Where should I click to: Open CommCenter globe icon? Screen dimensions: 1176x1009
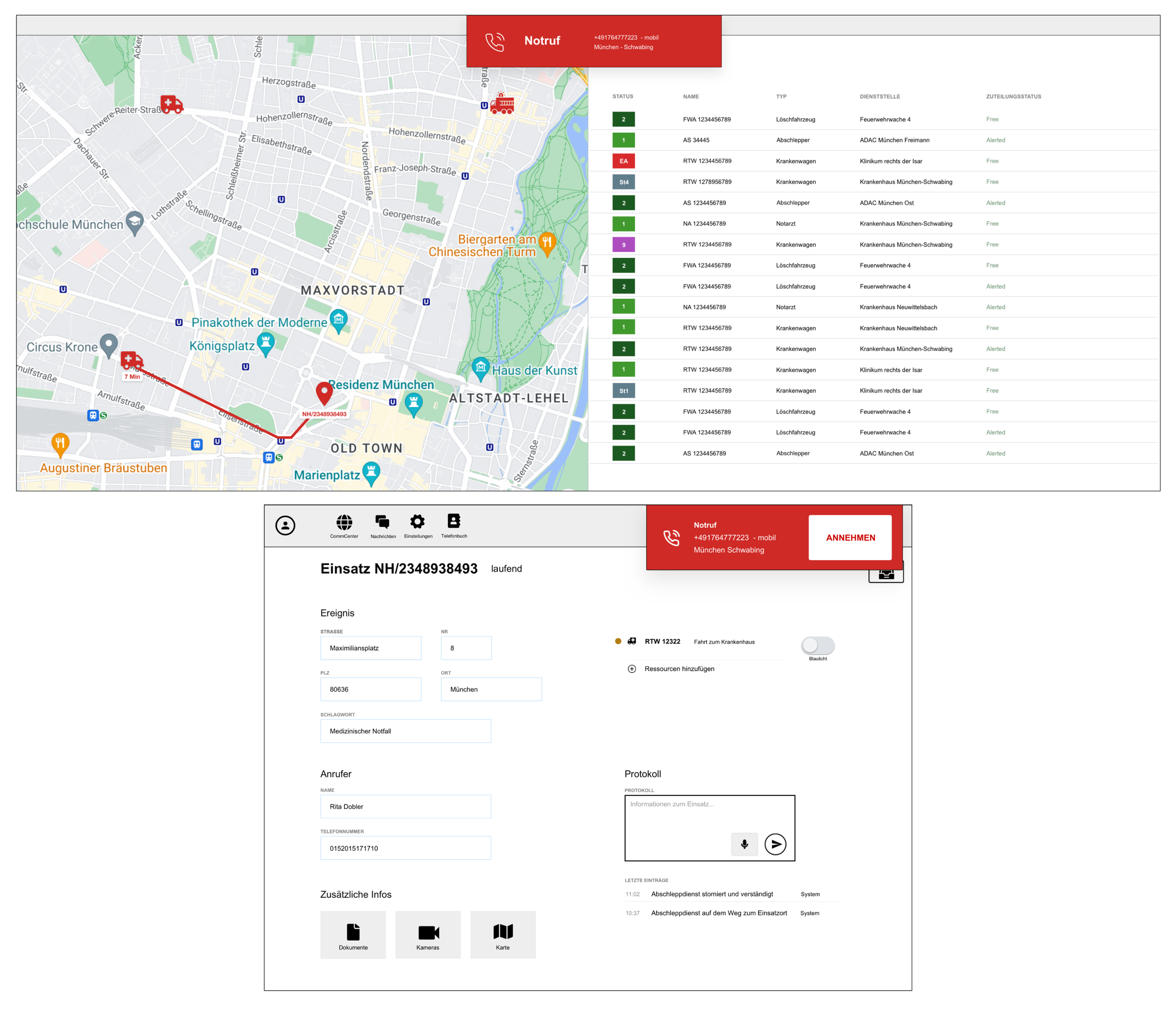click(x=344, y=522)
